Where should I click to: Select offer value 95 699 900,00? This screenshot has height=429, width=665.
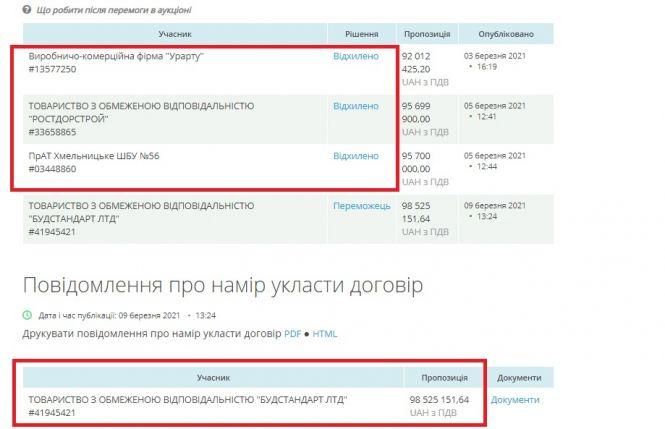click(416, 112)
